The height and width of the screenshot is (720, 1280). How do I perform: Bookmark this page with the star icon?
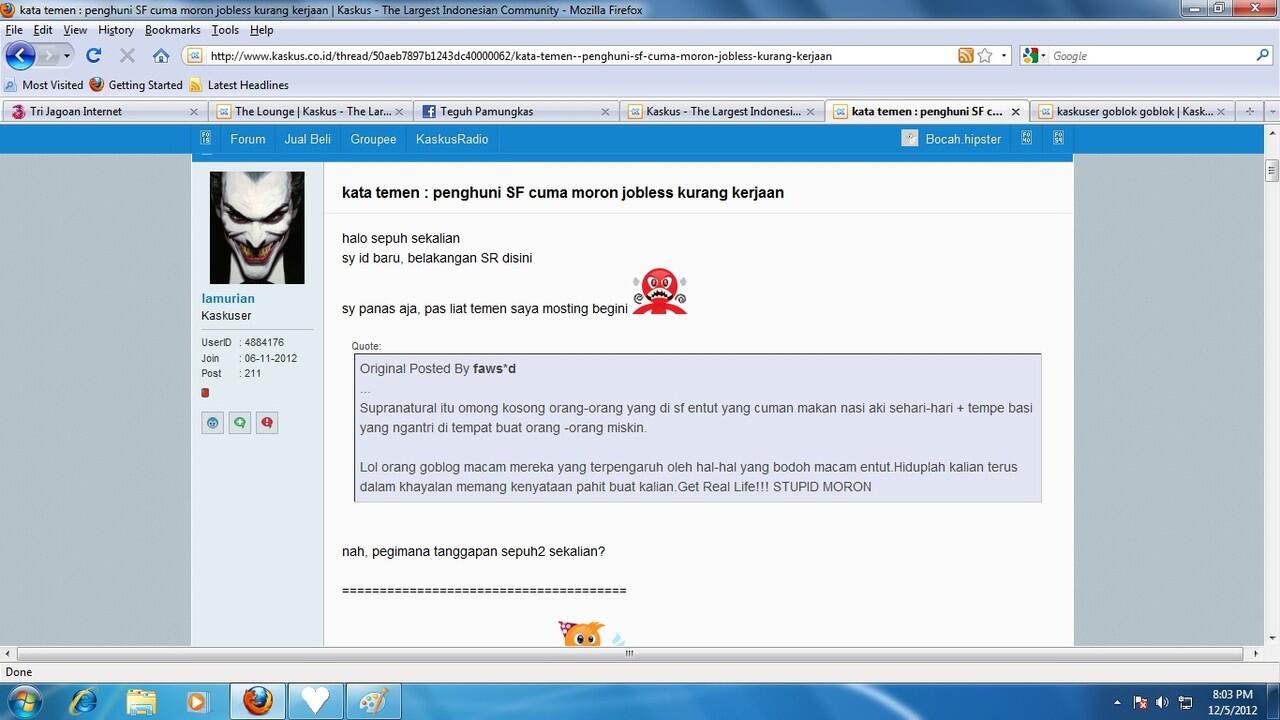click(x=985, y=56)
